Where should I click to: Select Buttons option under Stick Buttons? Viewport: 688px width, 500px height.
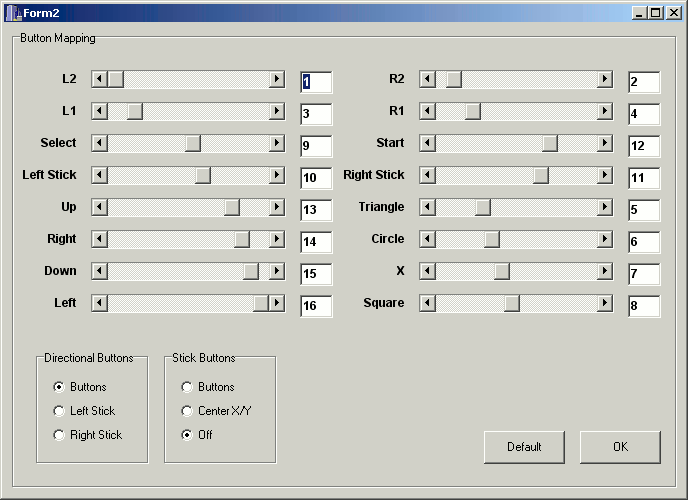187,387
